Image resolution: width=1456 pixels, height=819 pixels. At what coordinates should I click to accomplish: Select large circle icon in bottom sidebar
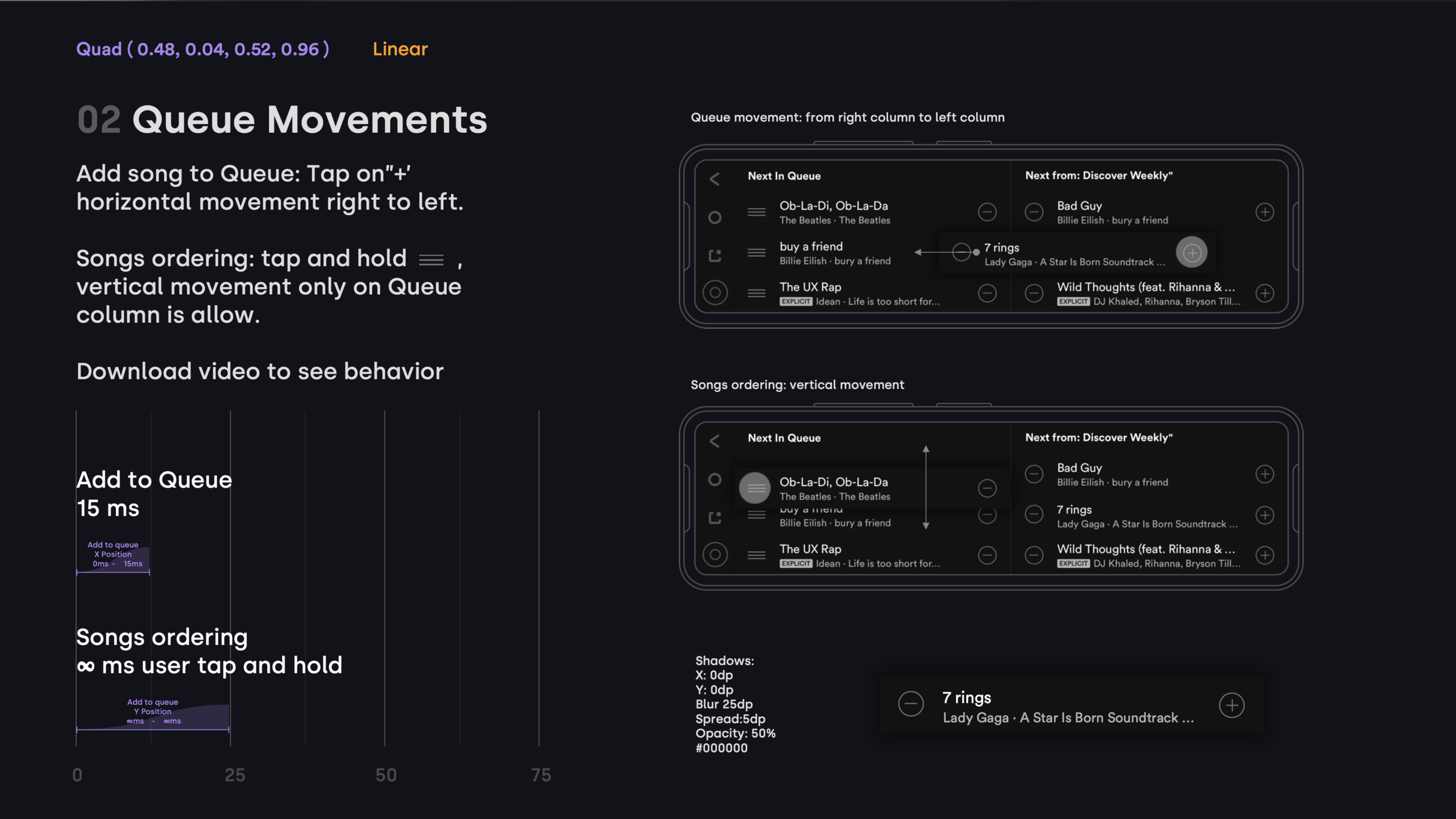point(715,555)
